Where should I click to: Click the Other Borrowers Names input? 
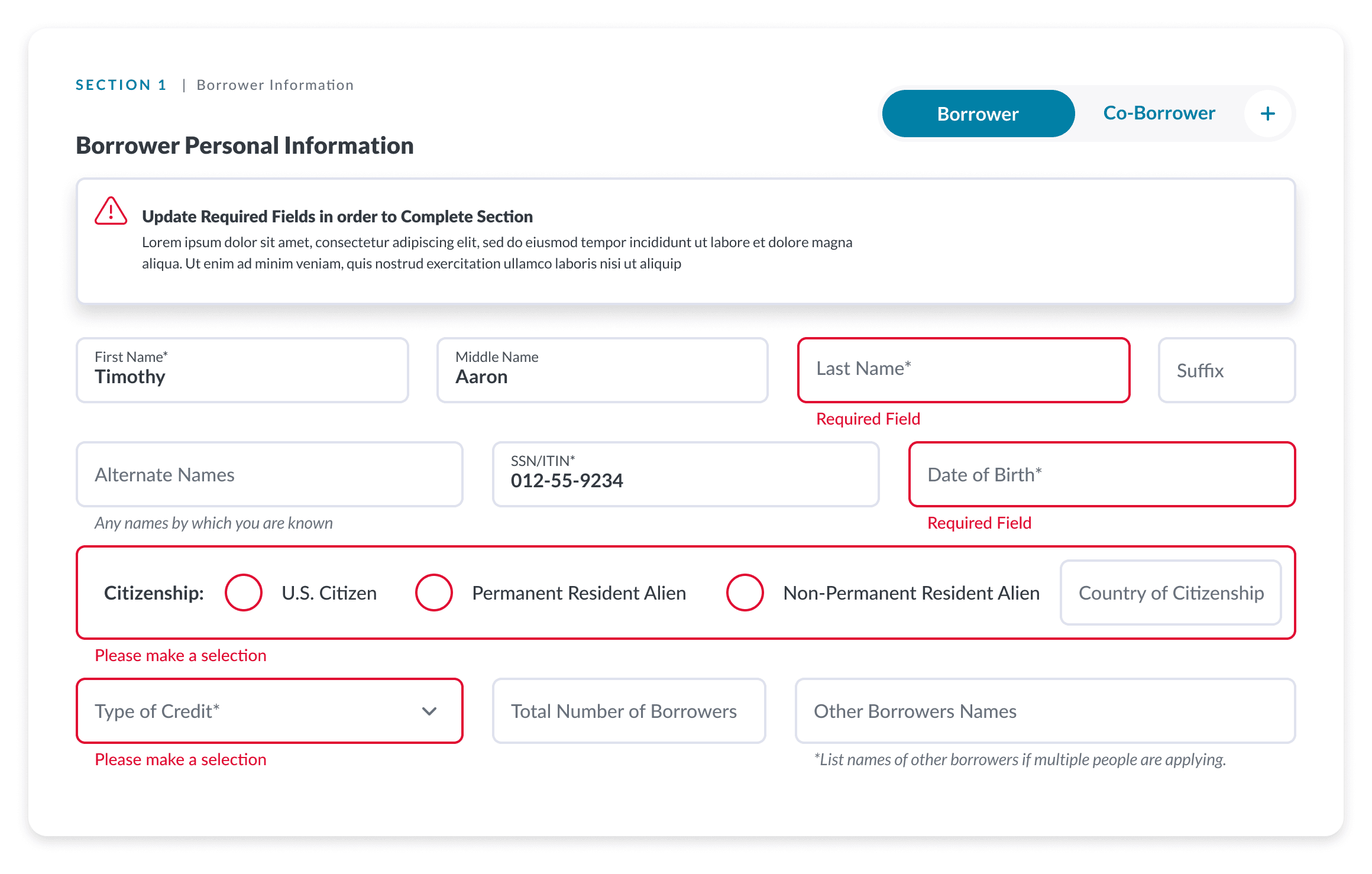tap(1044, 711)
